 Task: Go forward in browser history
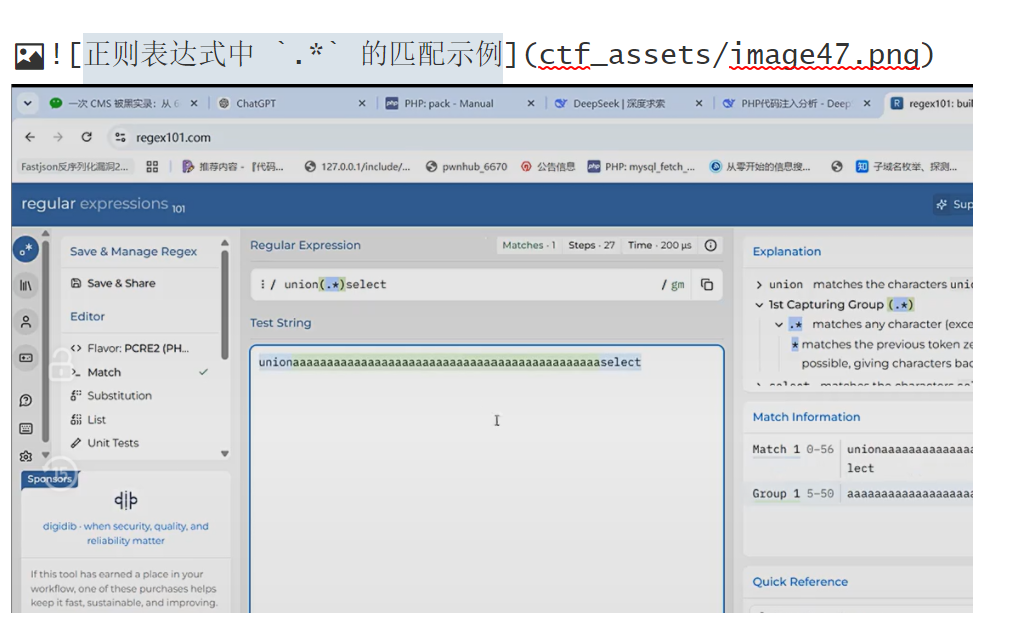pyautogui.click(x=58, y=137)
